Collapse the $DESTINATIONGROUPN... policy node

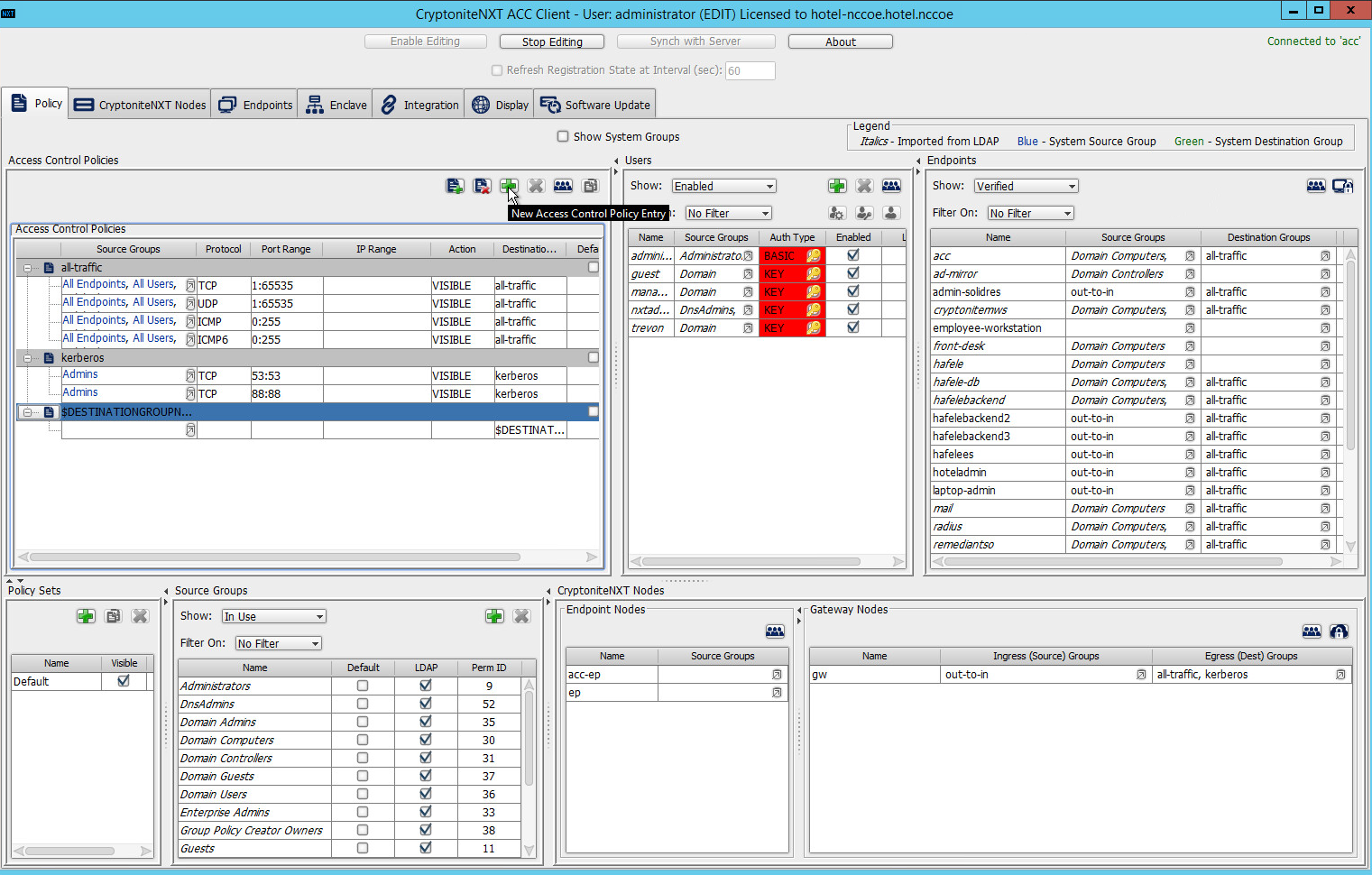click(27, 412)
